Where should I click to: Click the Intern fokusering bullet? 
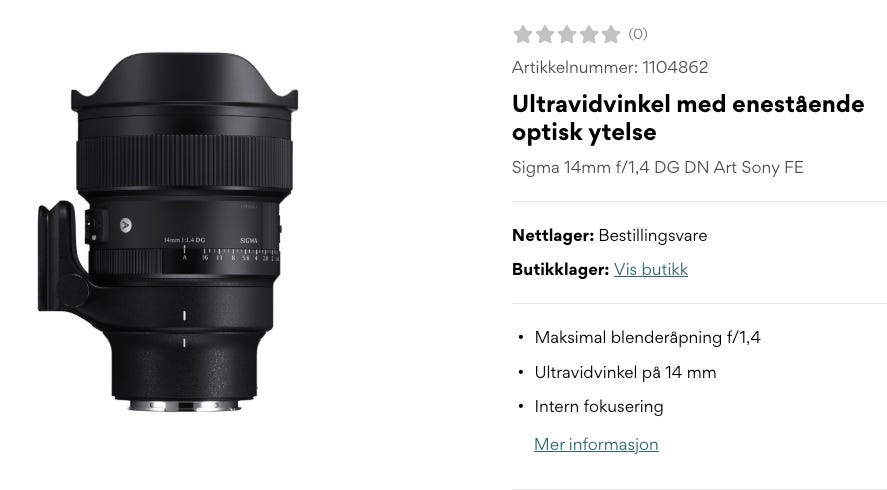pyautogui.click(x=598, y=406)
